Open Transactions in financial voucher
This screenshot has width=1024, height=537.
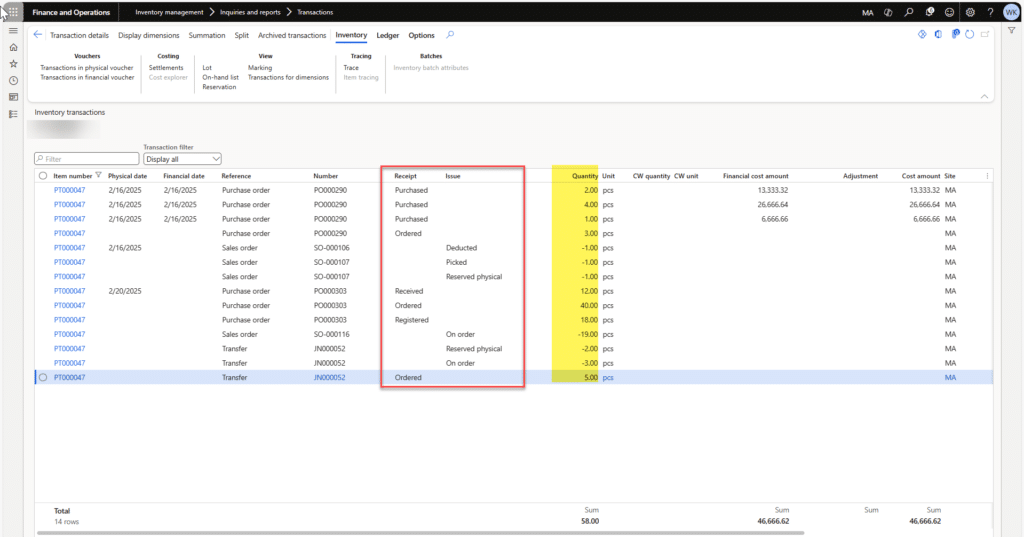(x=87, y=77)
